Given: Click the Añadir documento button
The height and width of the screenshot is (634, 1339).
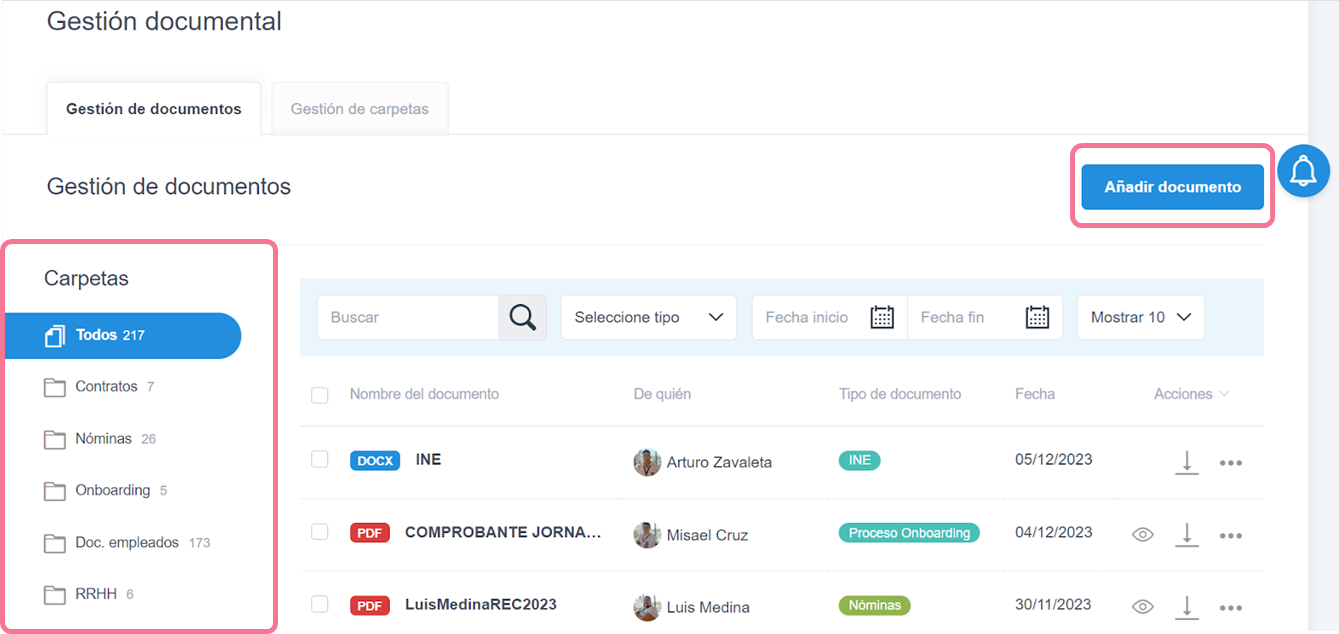Looking at the screenshot, I should point(1172,187).
